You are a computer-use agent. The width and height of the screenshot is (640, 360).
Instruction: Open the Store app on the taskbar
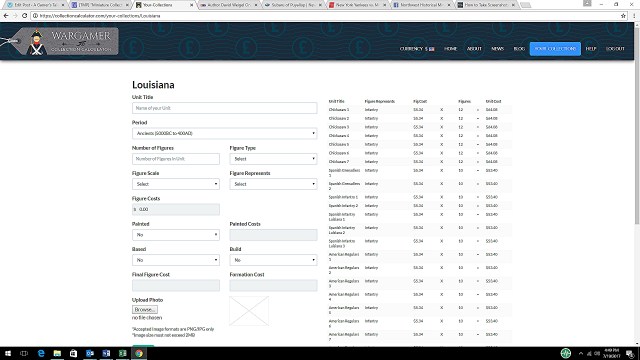click(x=73, y=353)
